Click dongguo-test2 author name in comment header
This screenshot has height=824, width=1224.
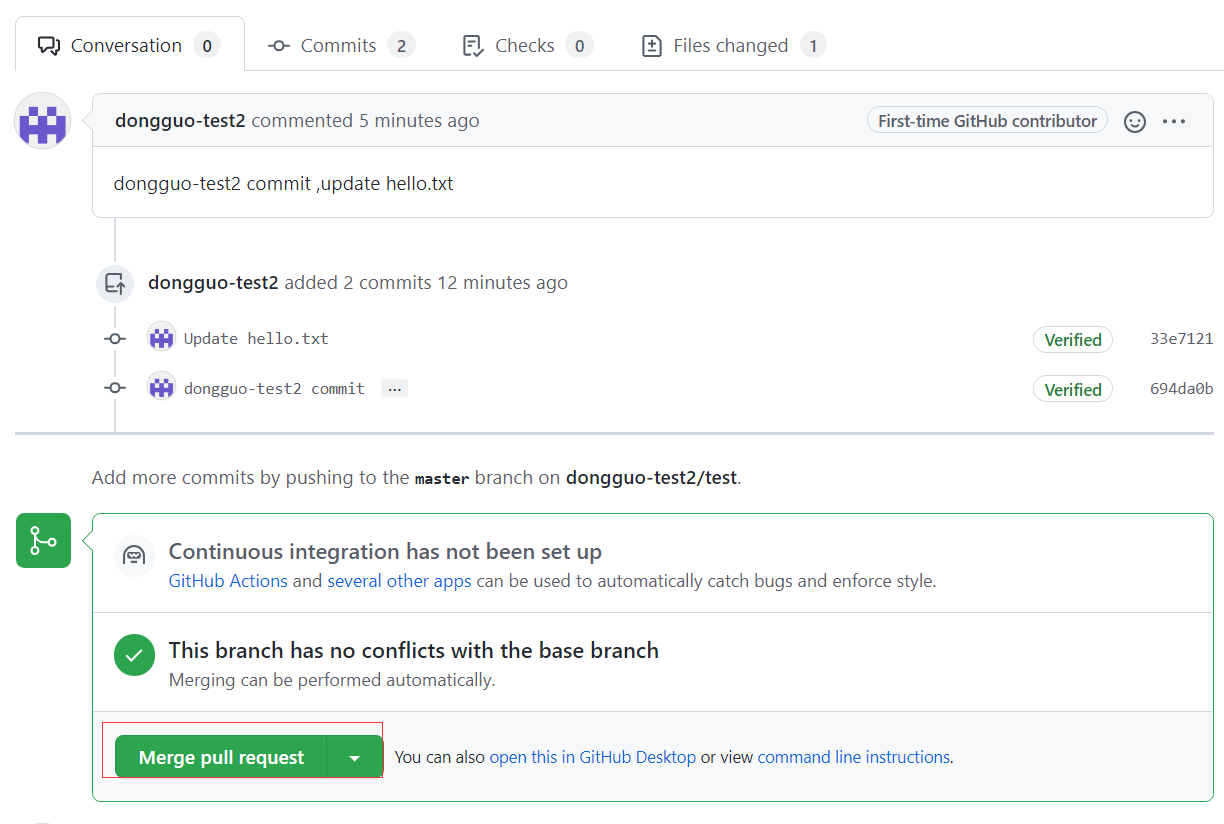coord(180,121)
